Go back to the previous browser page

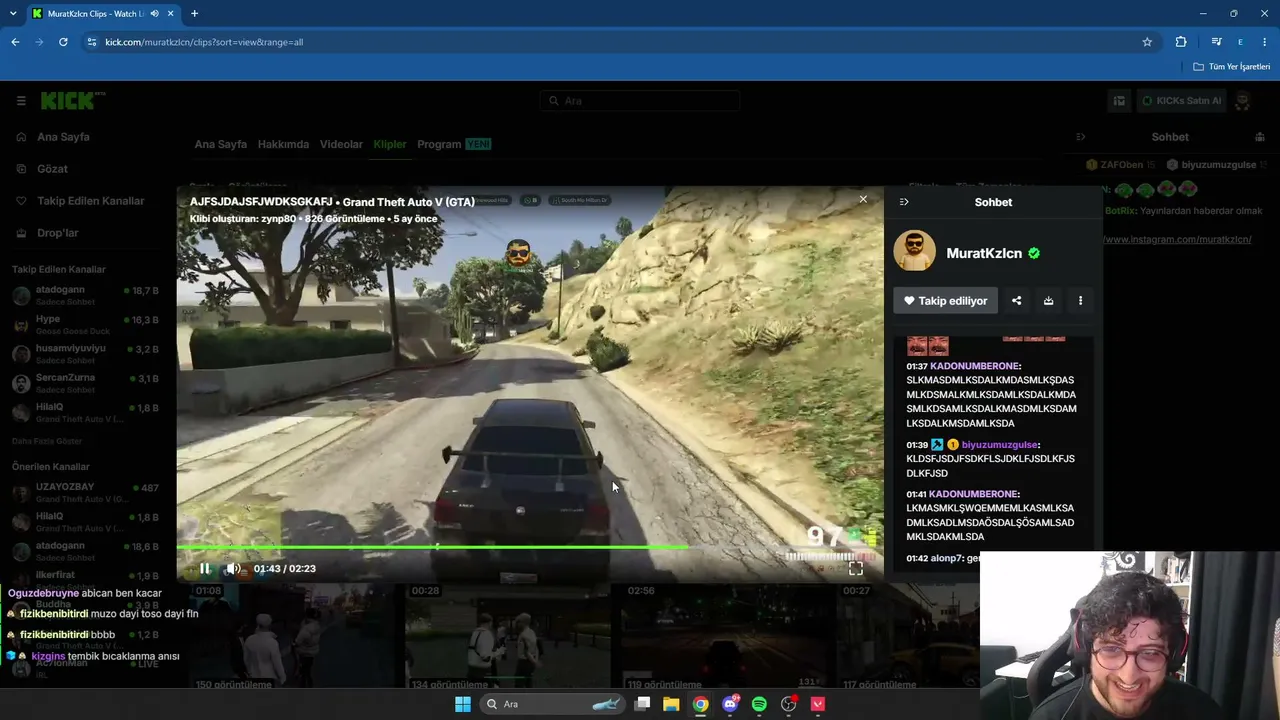15,42
